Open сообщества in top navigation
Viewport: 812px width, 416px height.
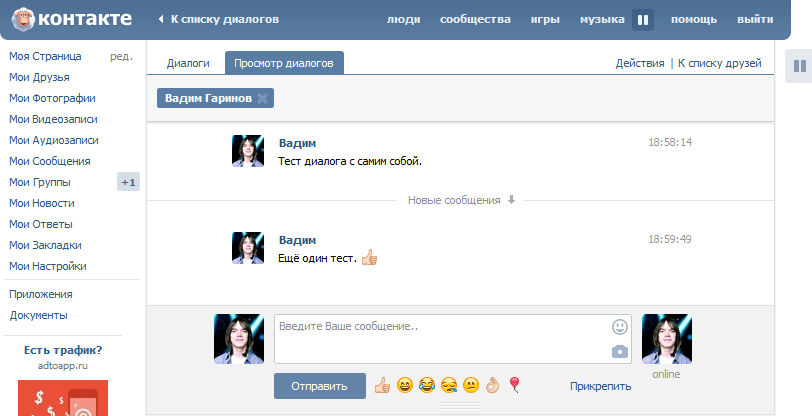point(475,20)
